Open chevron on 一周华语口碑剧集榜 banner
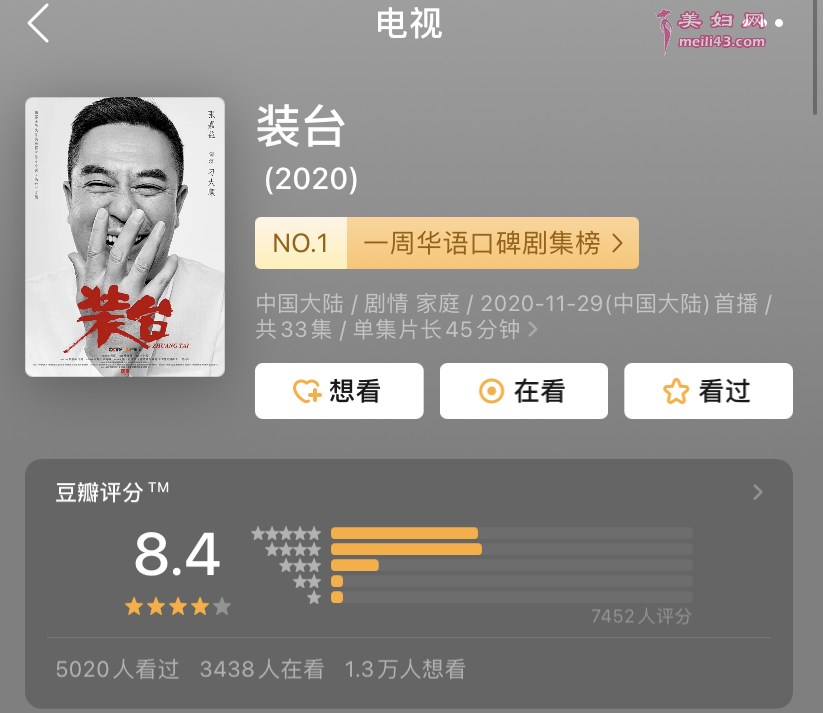823x713 pixels. click(x=618, y=244)
